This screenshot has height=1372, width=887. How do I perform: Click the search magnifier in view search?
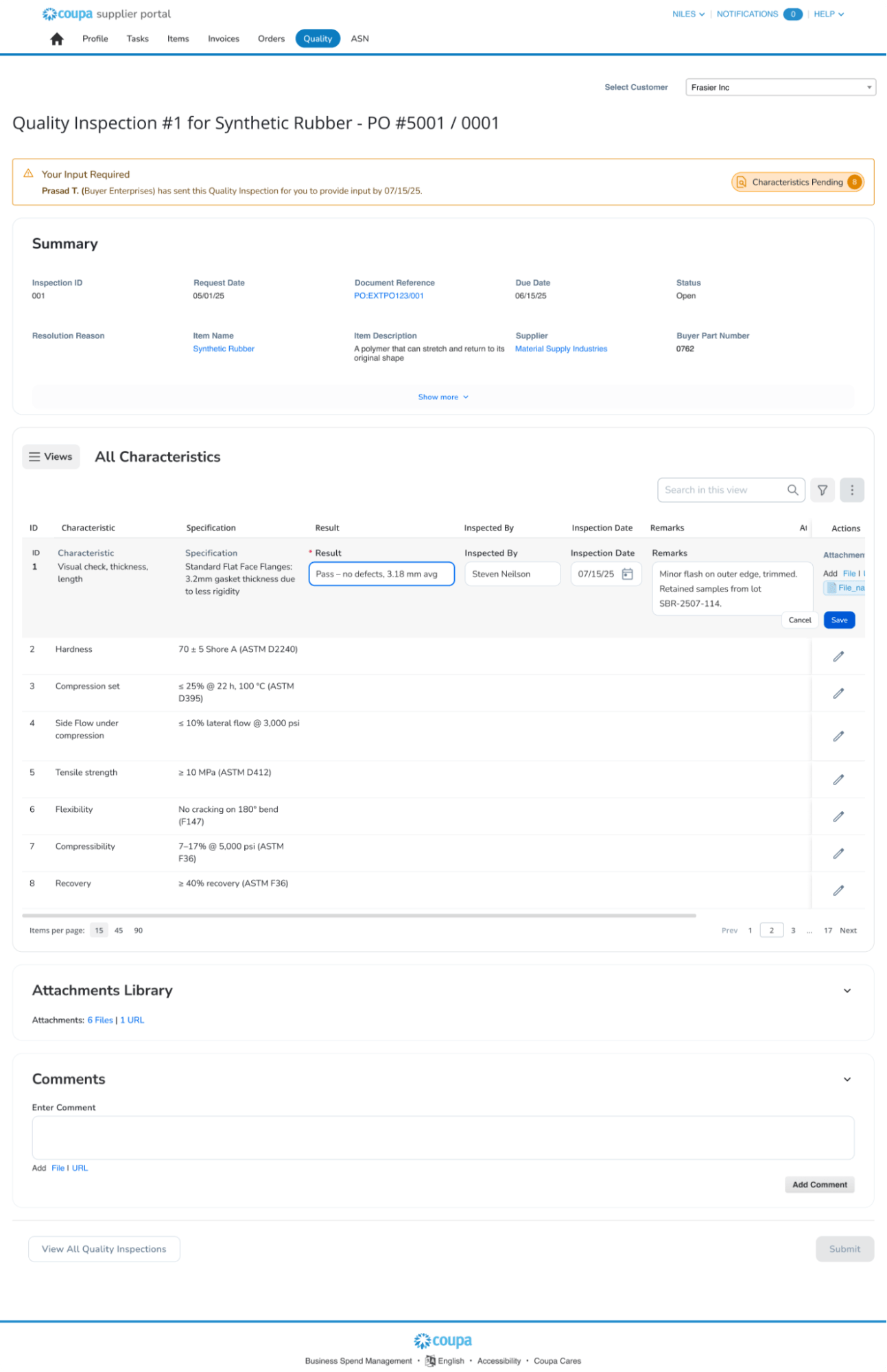coord(792,490)
